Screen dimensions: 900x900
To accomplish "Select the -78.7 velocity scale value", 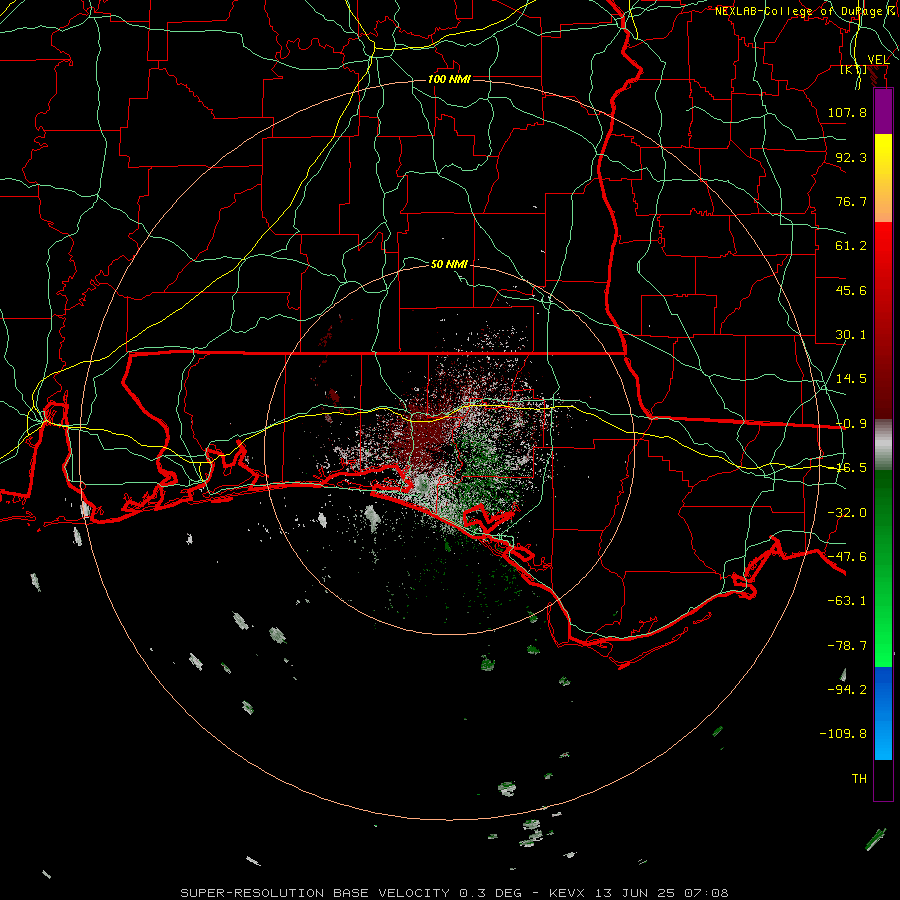I will coord(847,646).
